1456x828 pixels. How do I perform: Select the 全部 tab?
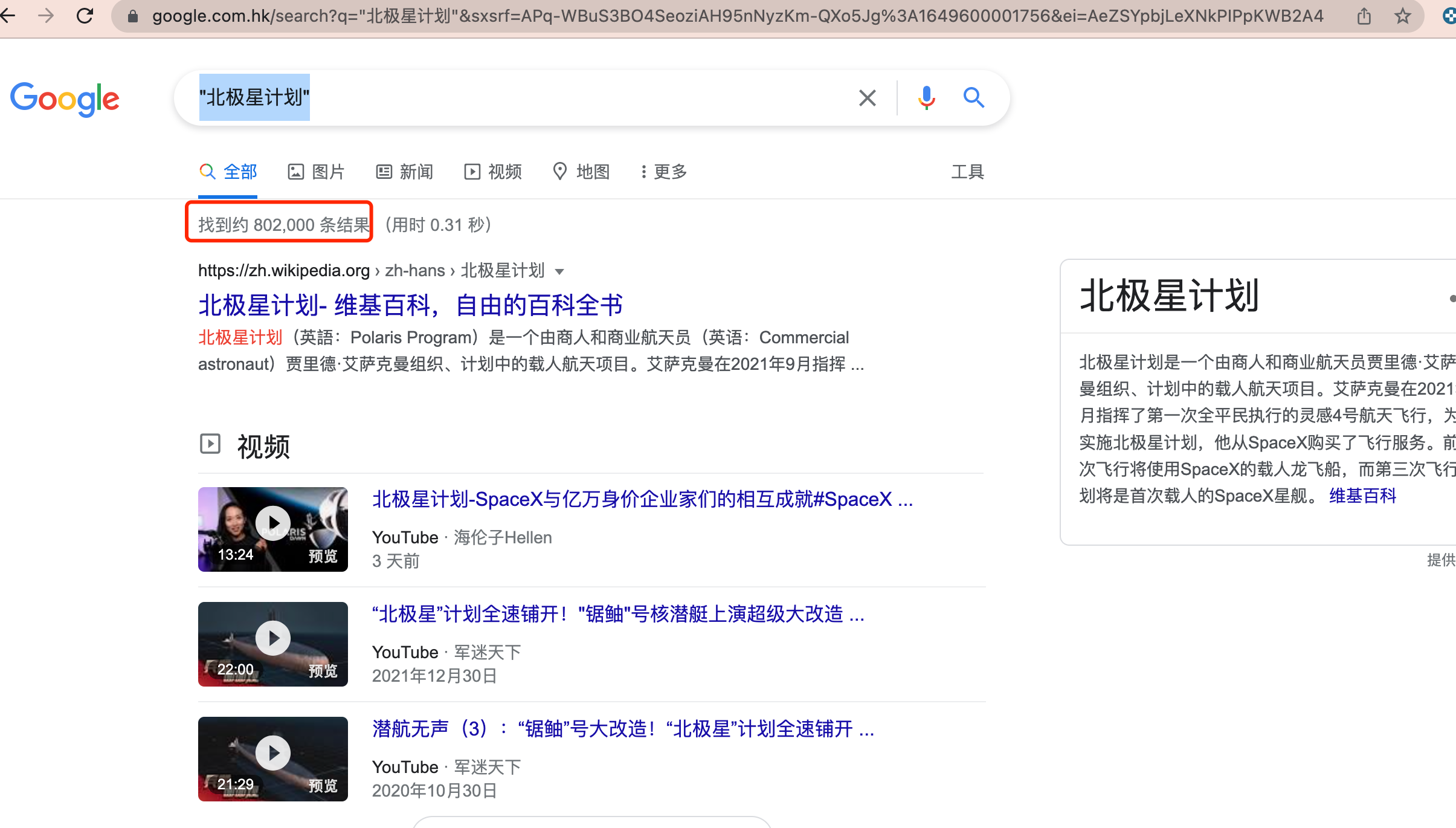(x=228, y=172)
